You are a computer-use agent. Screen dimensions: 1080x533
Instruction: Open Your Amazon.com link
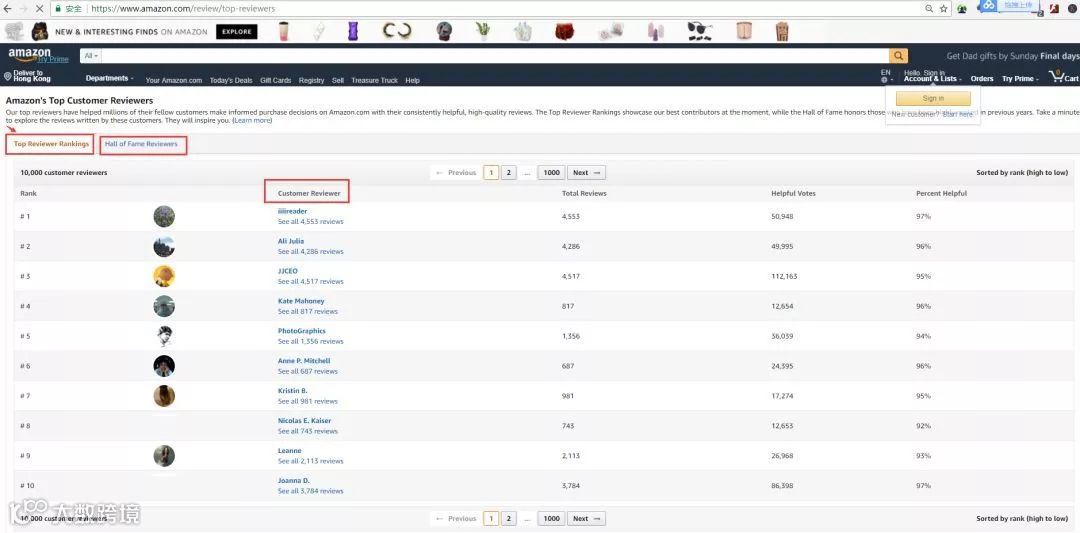click(x=174, y=81)
